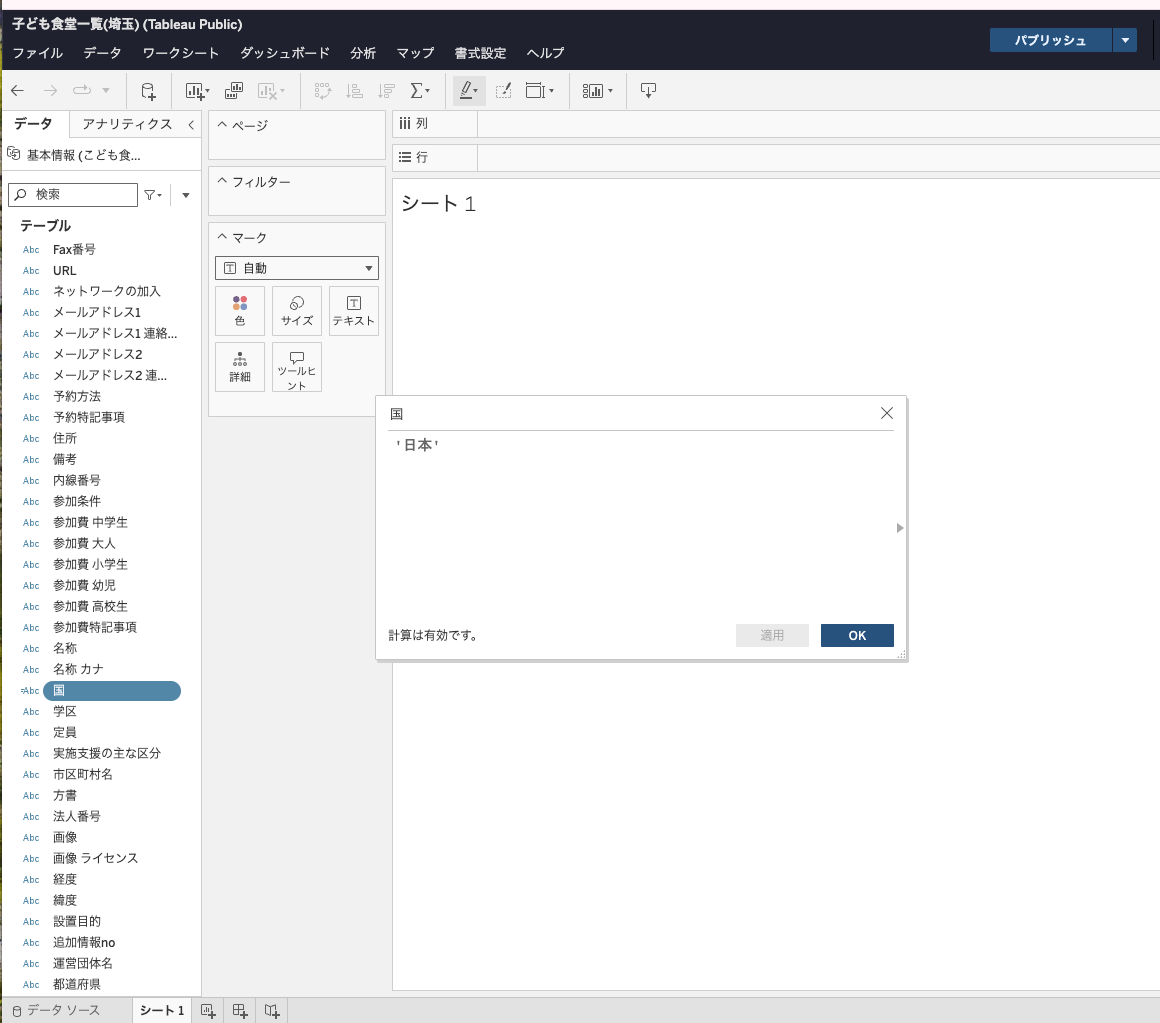The height and width of the screenshot is (1023, 1160).
Task: Click the 適用 apply button
Action: point(772,635)
